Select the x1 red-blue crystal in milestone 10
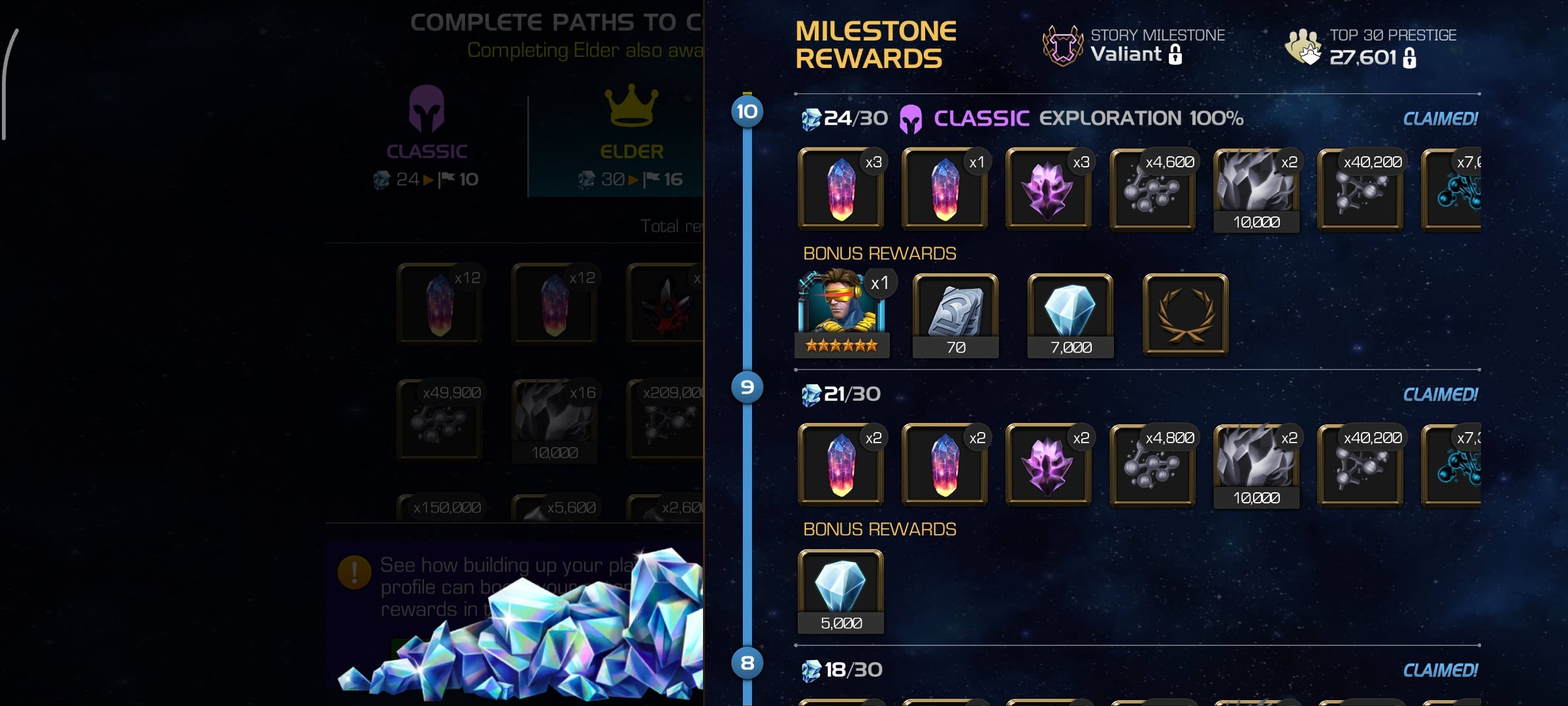This screenshot has width=1568, height=706. point(945,190)
